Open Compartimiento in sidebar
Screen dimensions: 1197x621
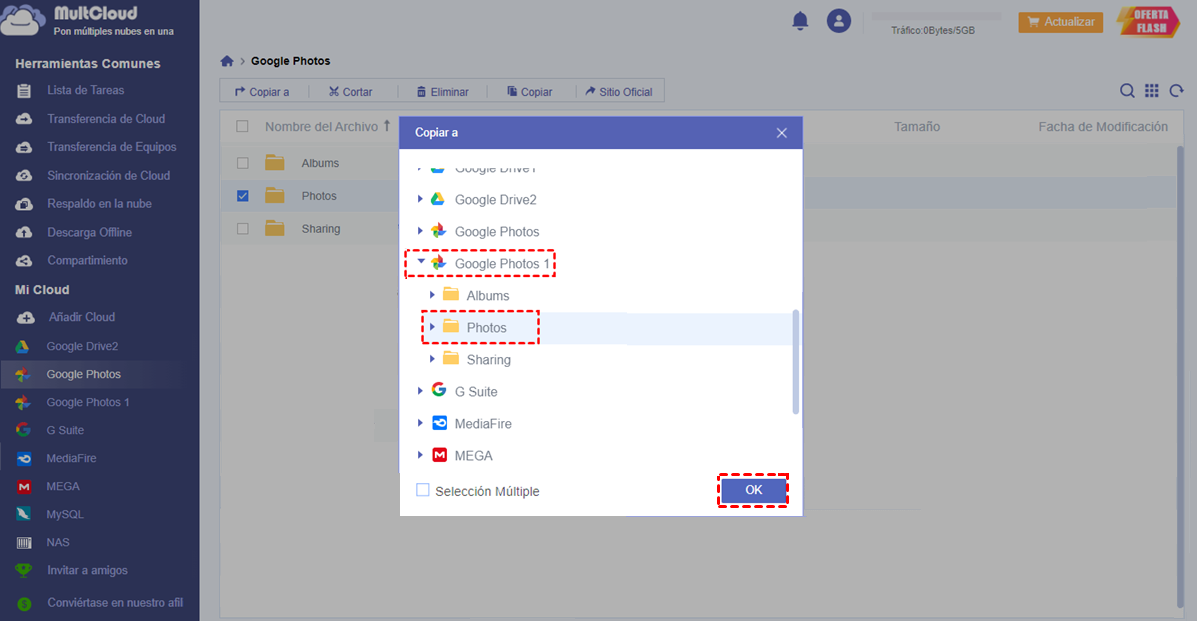tap(87, 260)
